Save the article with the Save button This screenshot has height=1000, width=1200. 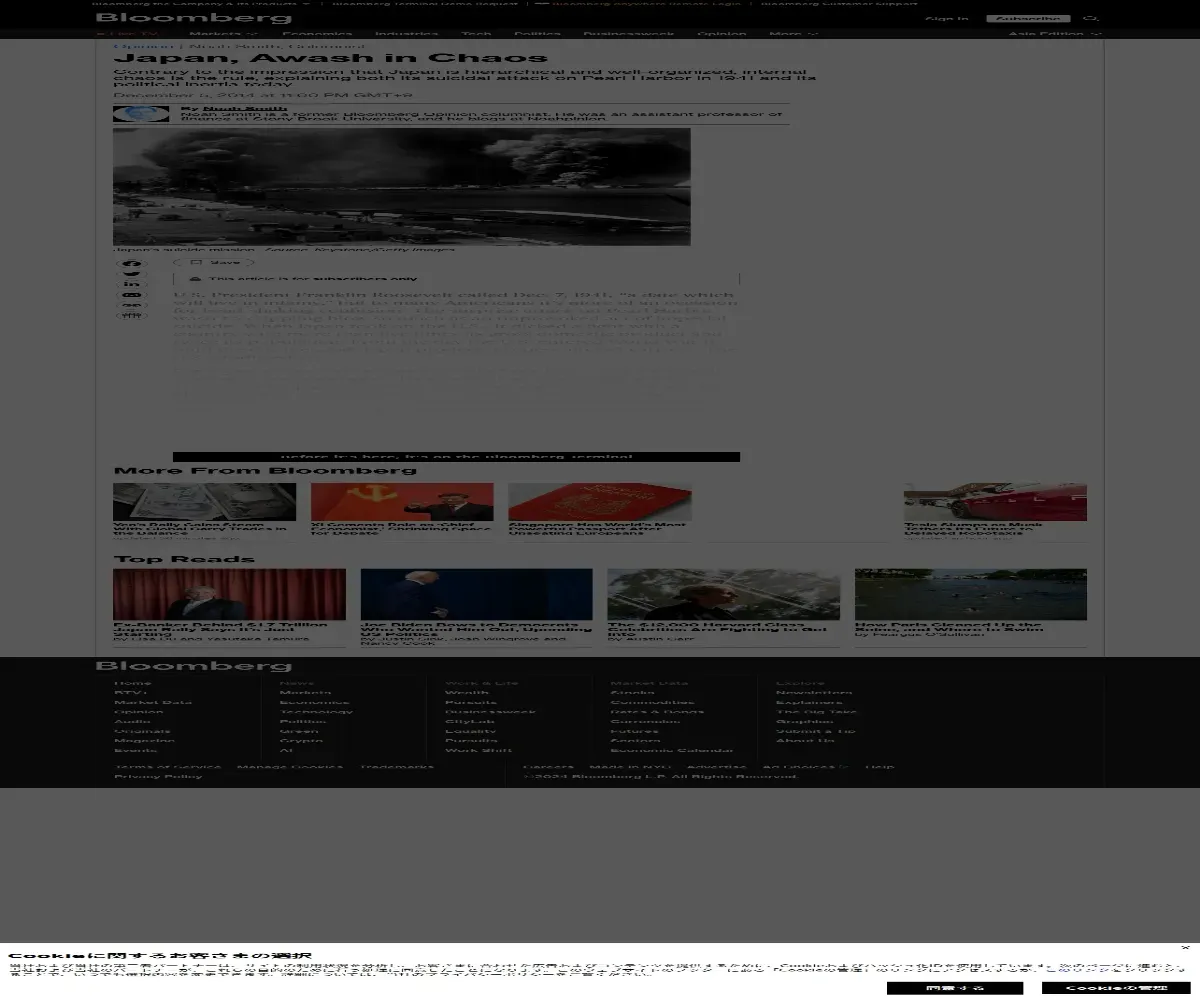tap(215, 262)
